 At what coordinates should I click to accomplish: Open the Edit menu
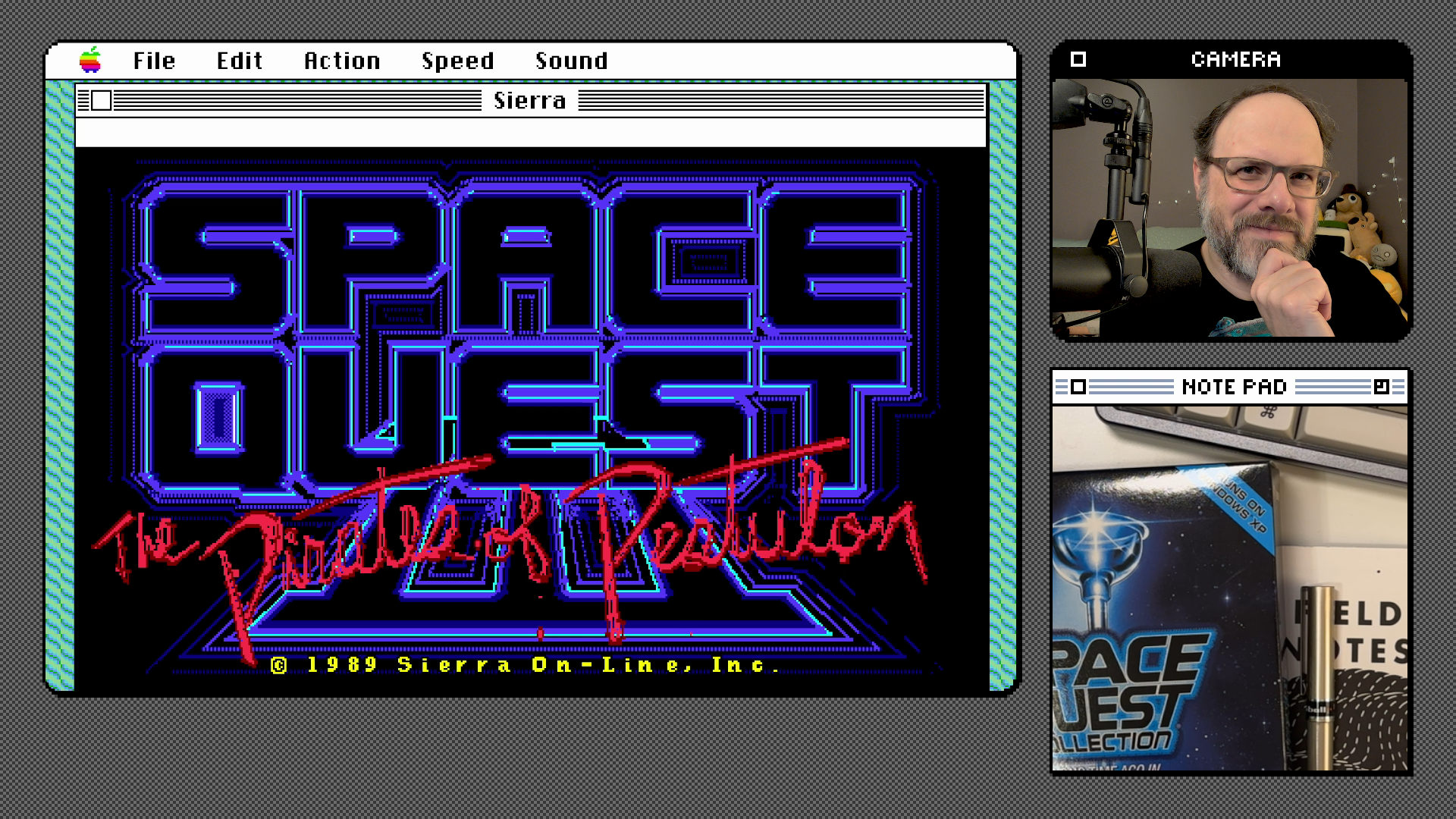(240, 61)
